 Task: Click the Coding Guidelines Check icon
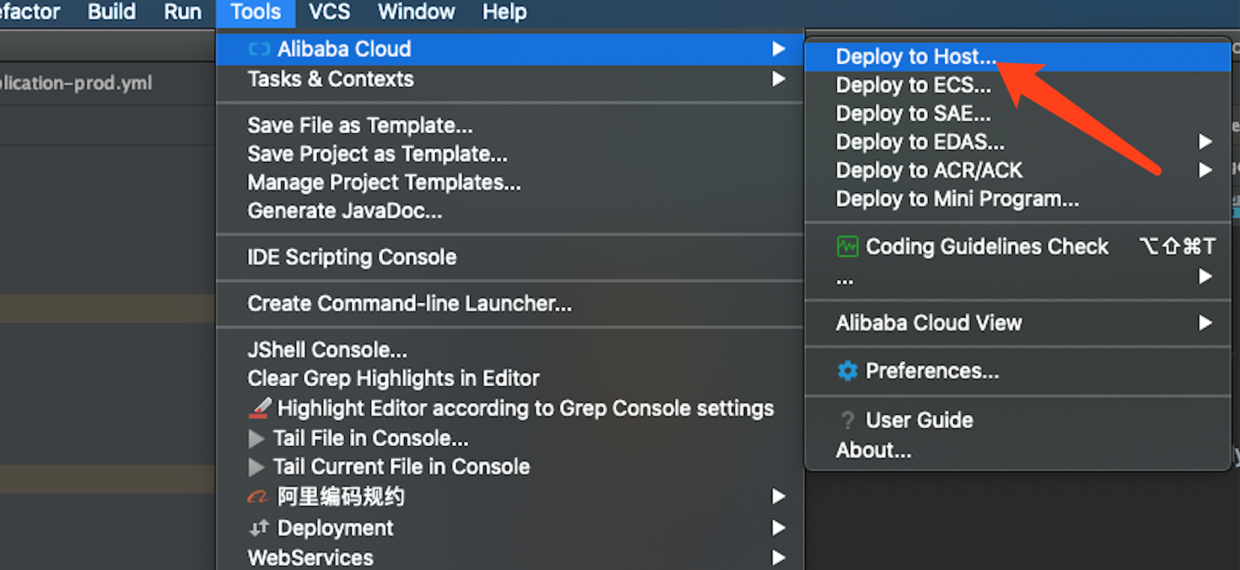coord(848,246)
